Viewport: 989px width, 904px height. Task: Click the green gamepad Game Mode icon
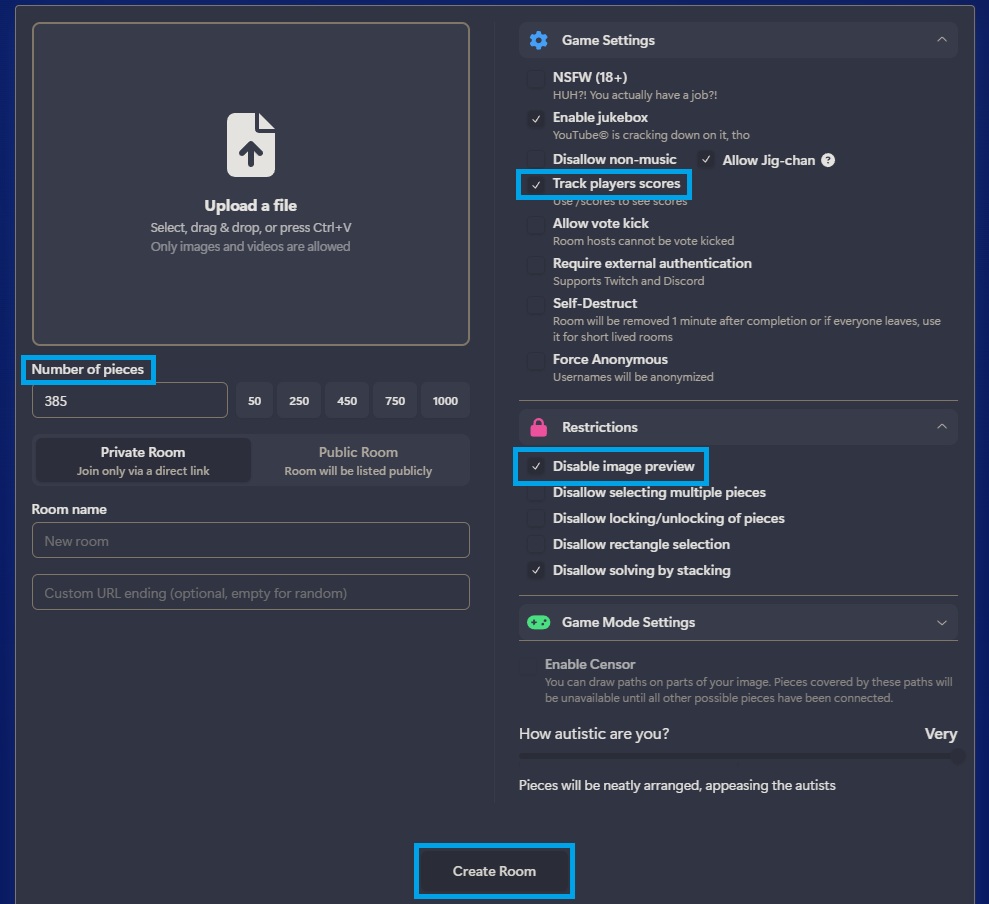click(538, 623)
